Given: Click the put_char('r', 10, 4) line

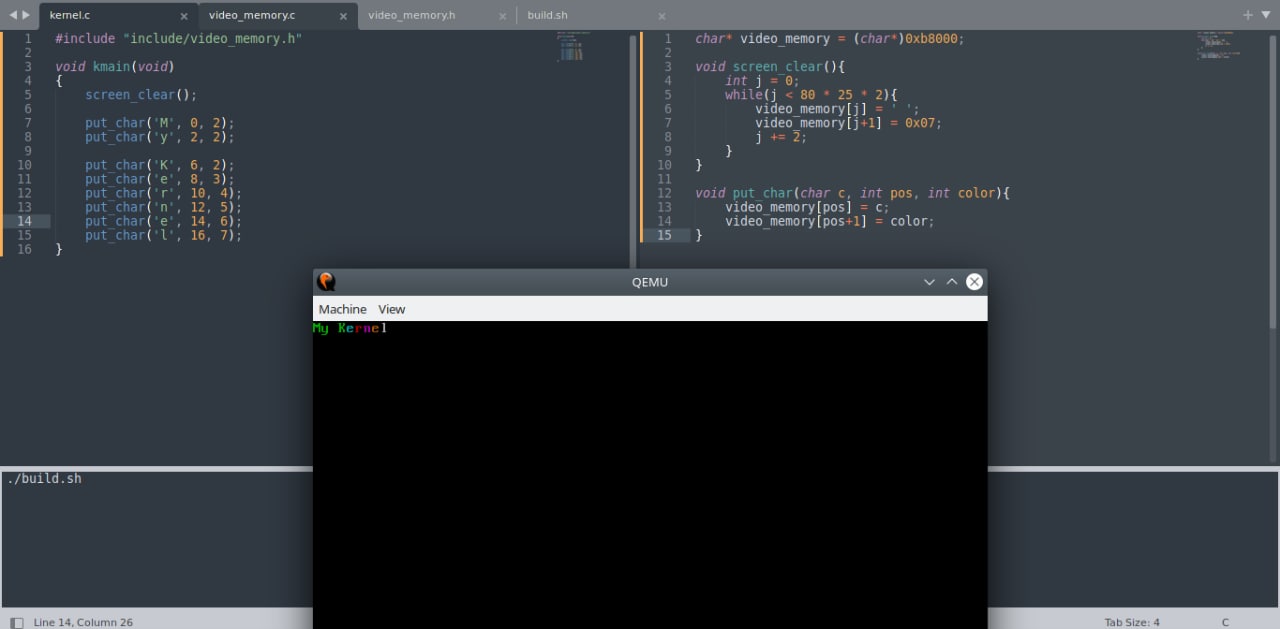Looking at the screenshot, I should coord(163,192).
